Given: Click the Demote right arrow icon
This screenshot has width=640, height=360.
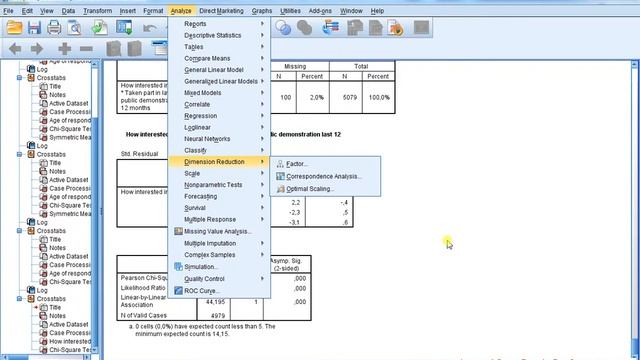Looking at the screenshot, I should (x=37, y=49).
